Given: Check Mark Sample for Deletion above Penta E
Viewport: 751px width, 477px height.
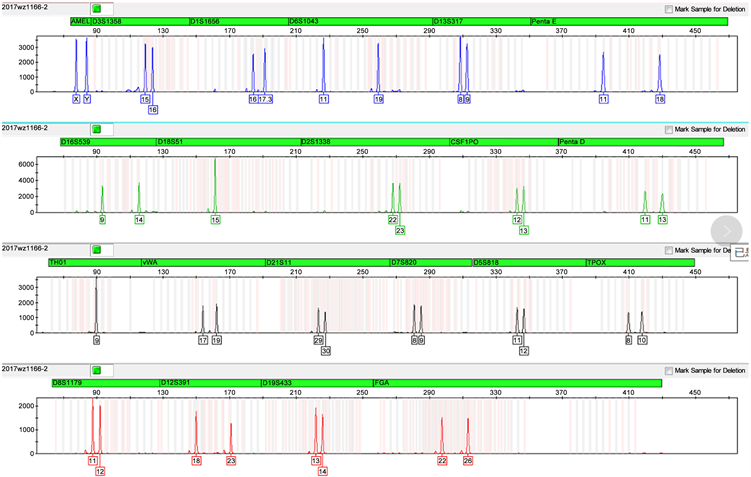Looking at the screenshot, I should click(670, 9).
